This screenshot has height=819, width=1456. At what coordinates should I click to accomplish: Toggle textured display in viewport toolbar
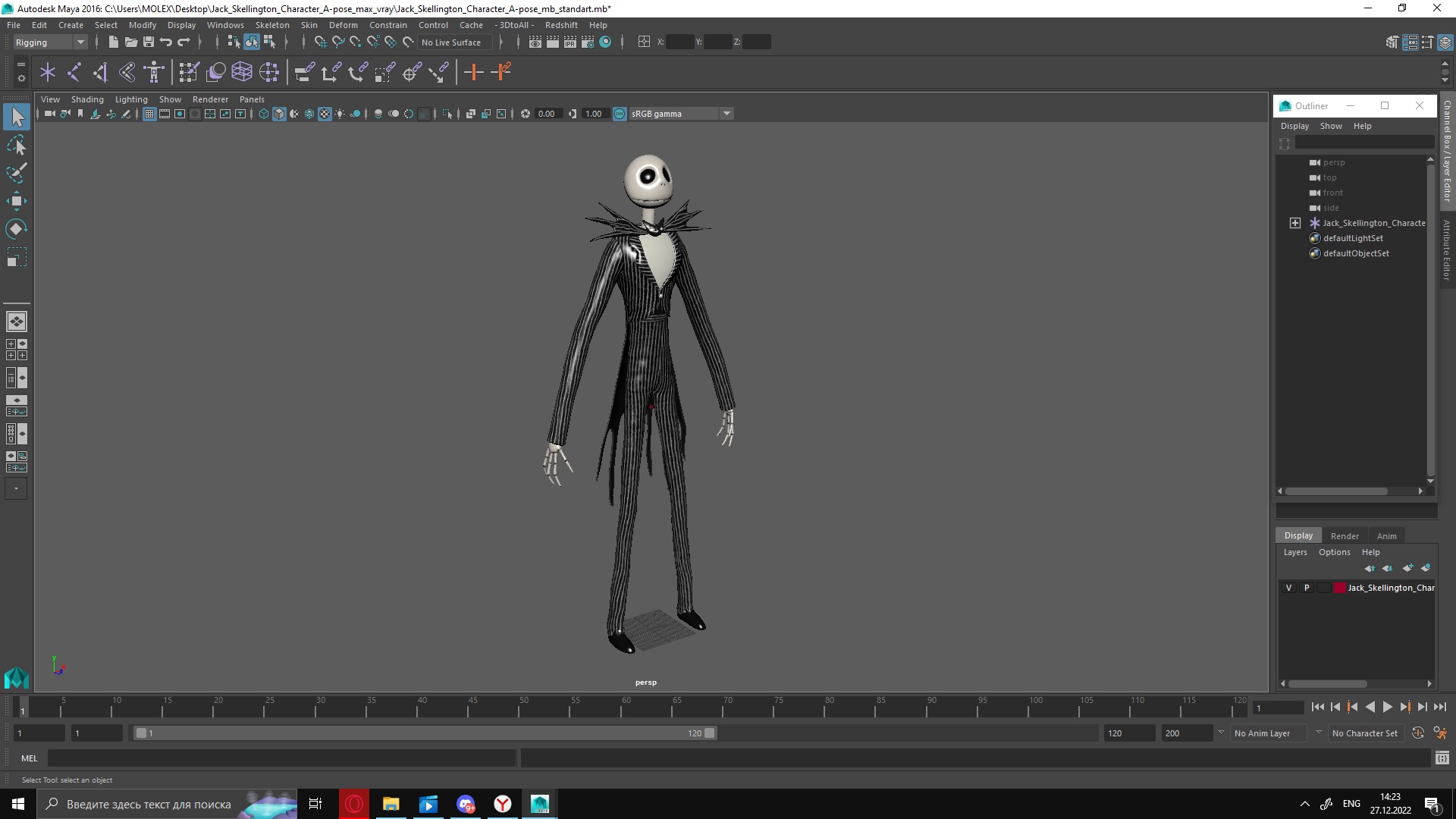[325, 114]
